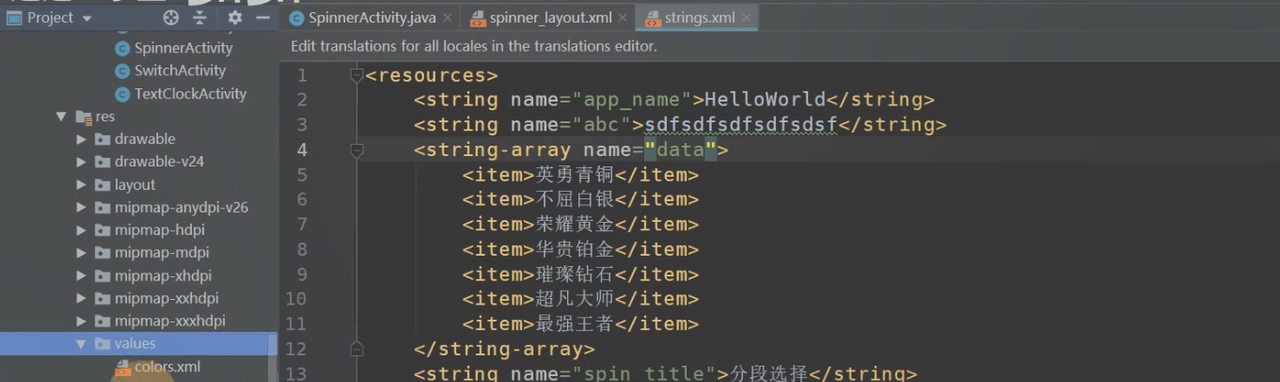Click class icon beside SwitchActivity
This screenshot has height=382, width=1280.
[x=122, y=70]
